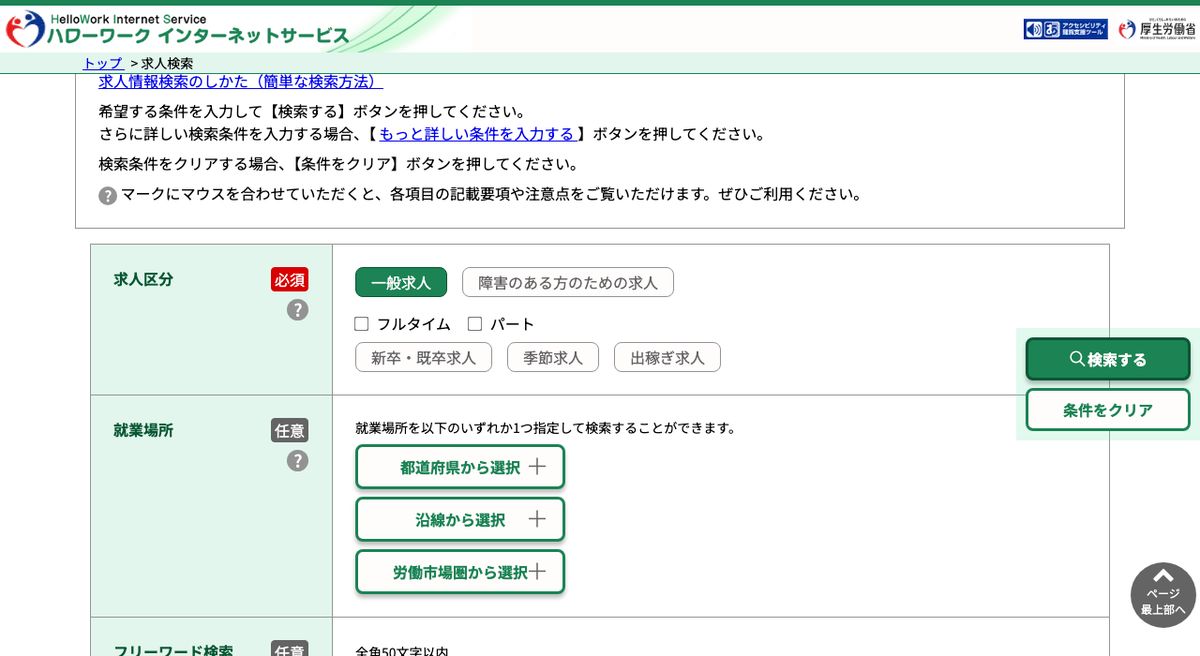
Task: Select 障害のある方のための求人 option
Action: coord(568,283)
